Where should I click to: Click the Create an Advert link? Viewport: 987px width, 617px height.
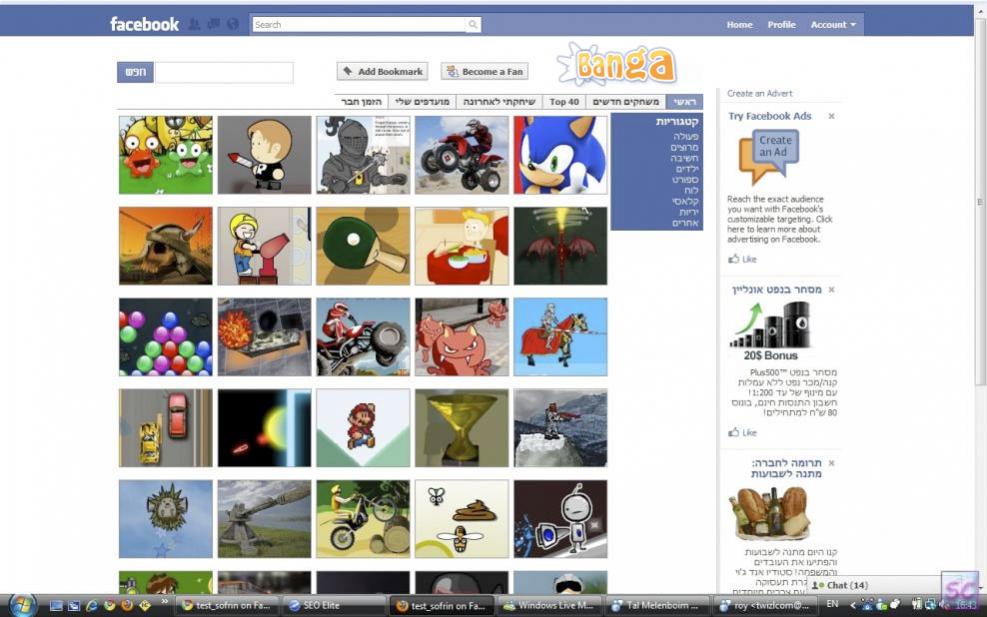760,93
